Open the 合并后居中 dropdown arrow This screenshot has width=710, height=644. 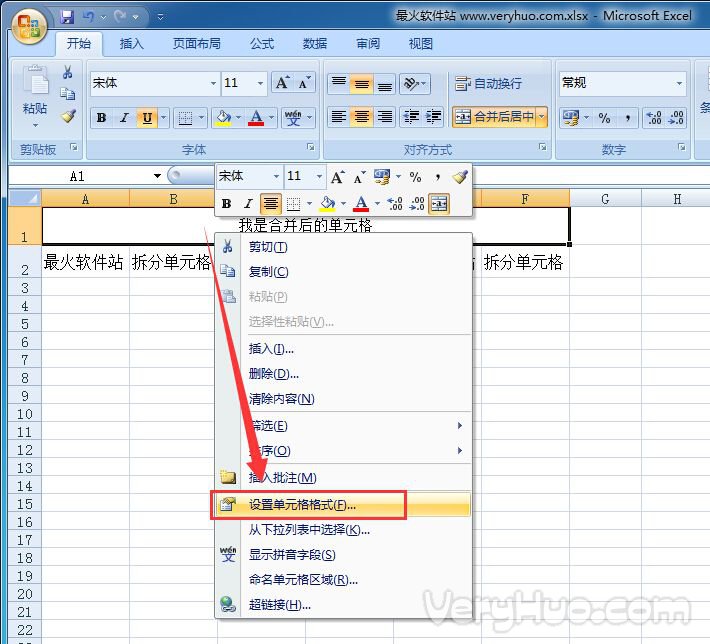[542, 117]
